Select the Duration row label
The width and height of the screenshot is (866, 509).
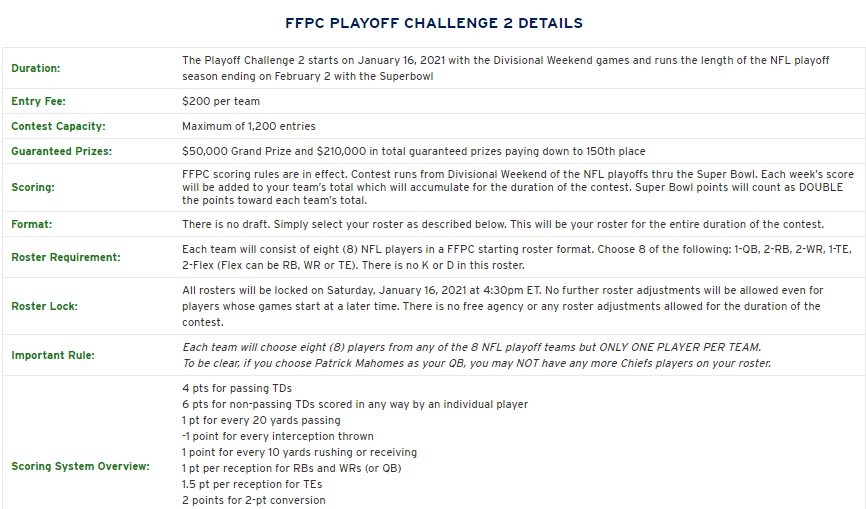click(x=36, y=68)
